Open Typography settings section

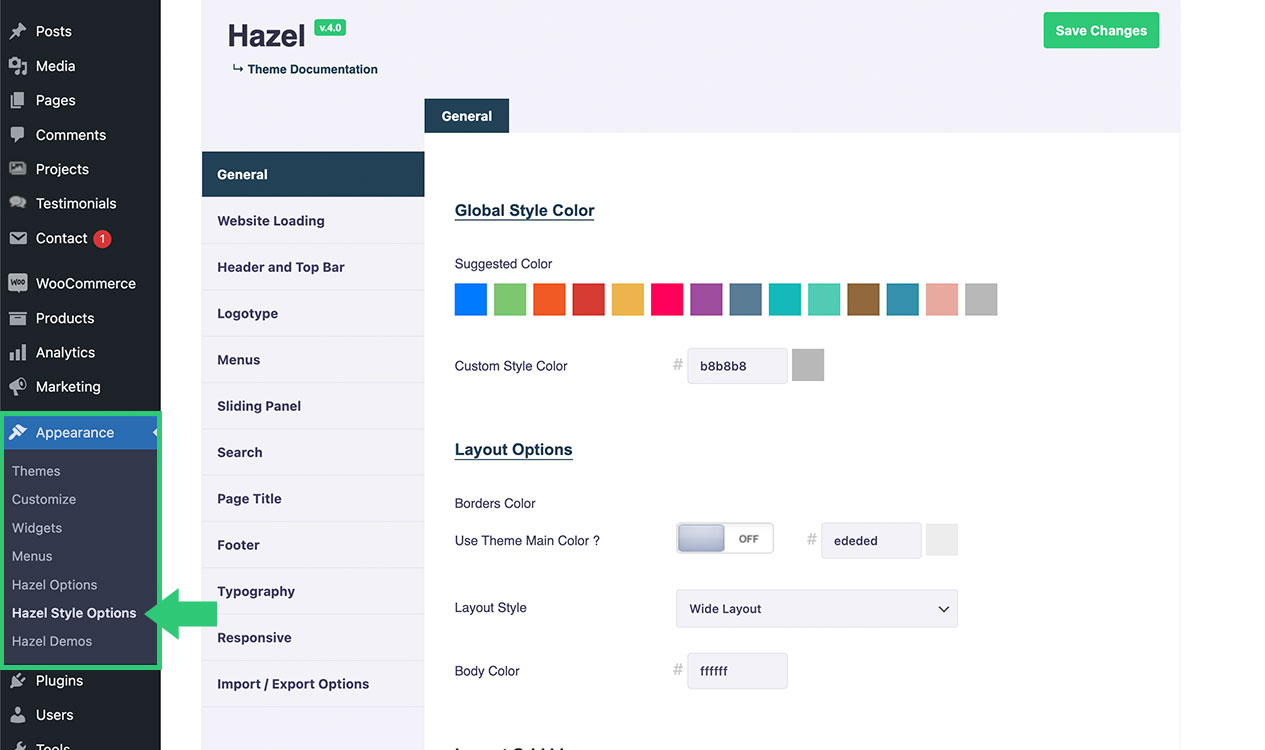pyautogui.click(x=256, y=591)
